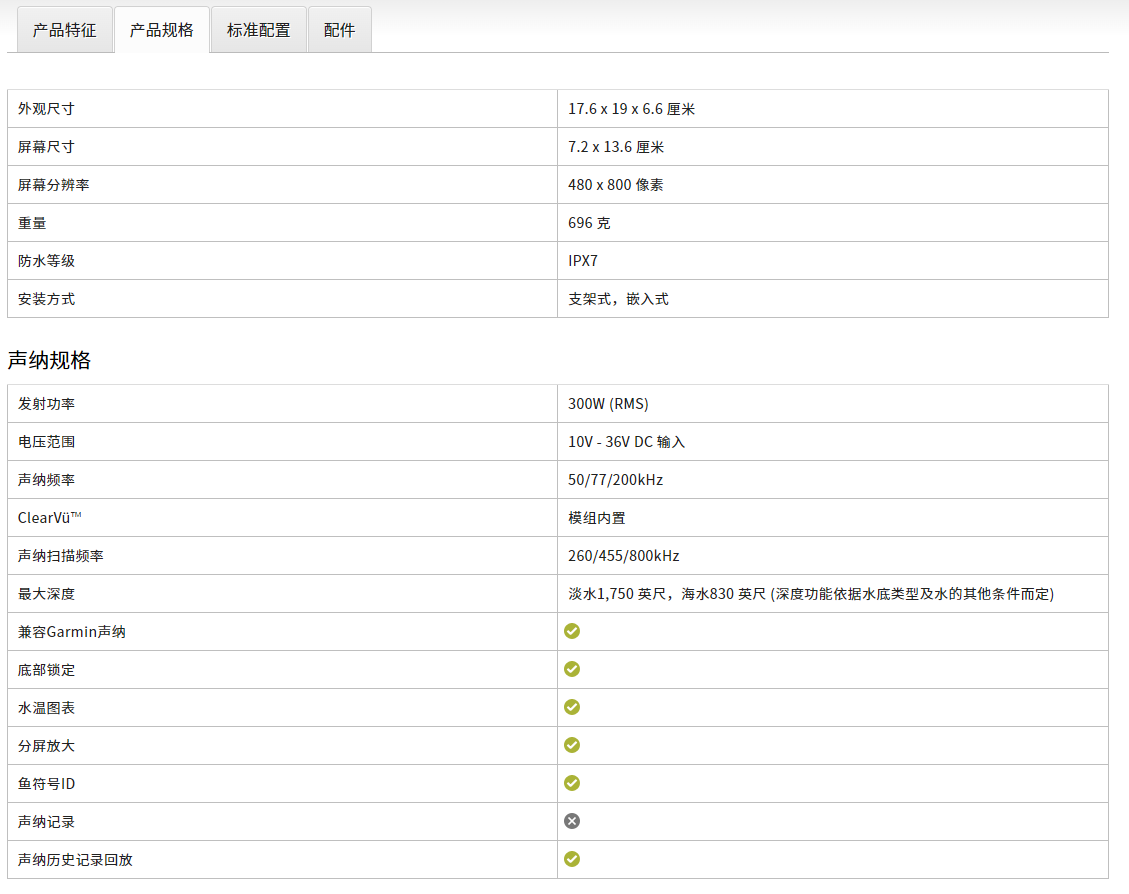Click the gray X icon for 声纳记录
Viewport: 1129px width, 894px height.
tap(572, 821)
